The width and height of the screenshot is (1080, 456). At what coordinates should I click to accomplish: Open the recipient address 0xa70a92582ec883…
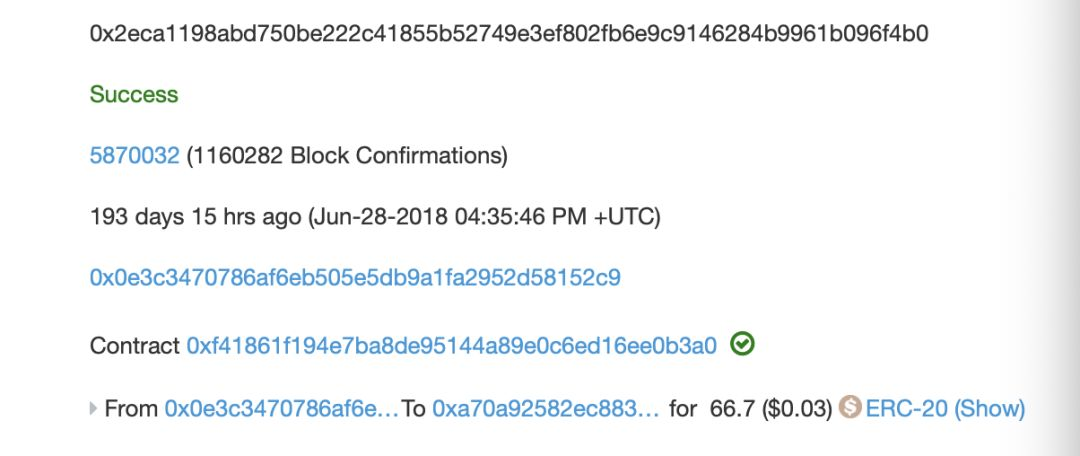tap(546, 409)
